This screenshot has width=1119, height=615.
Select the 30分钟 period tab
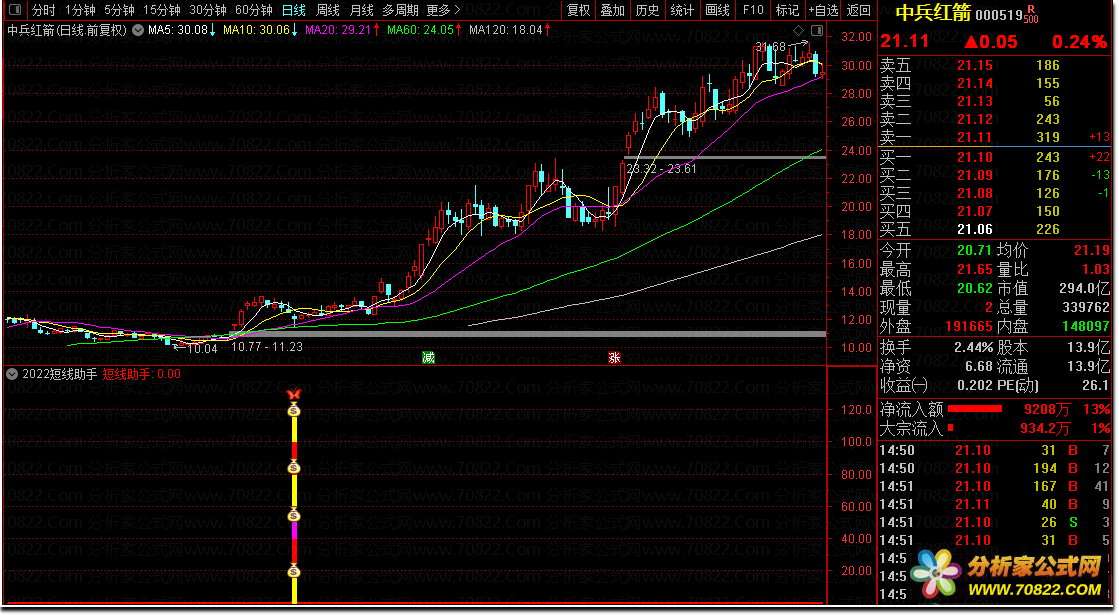208,10
